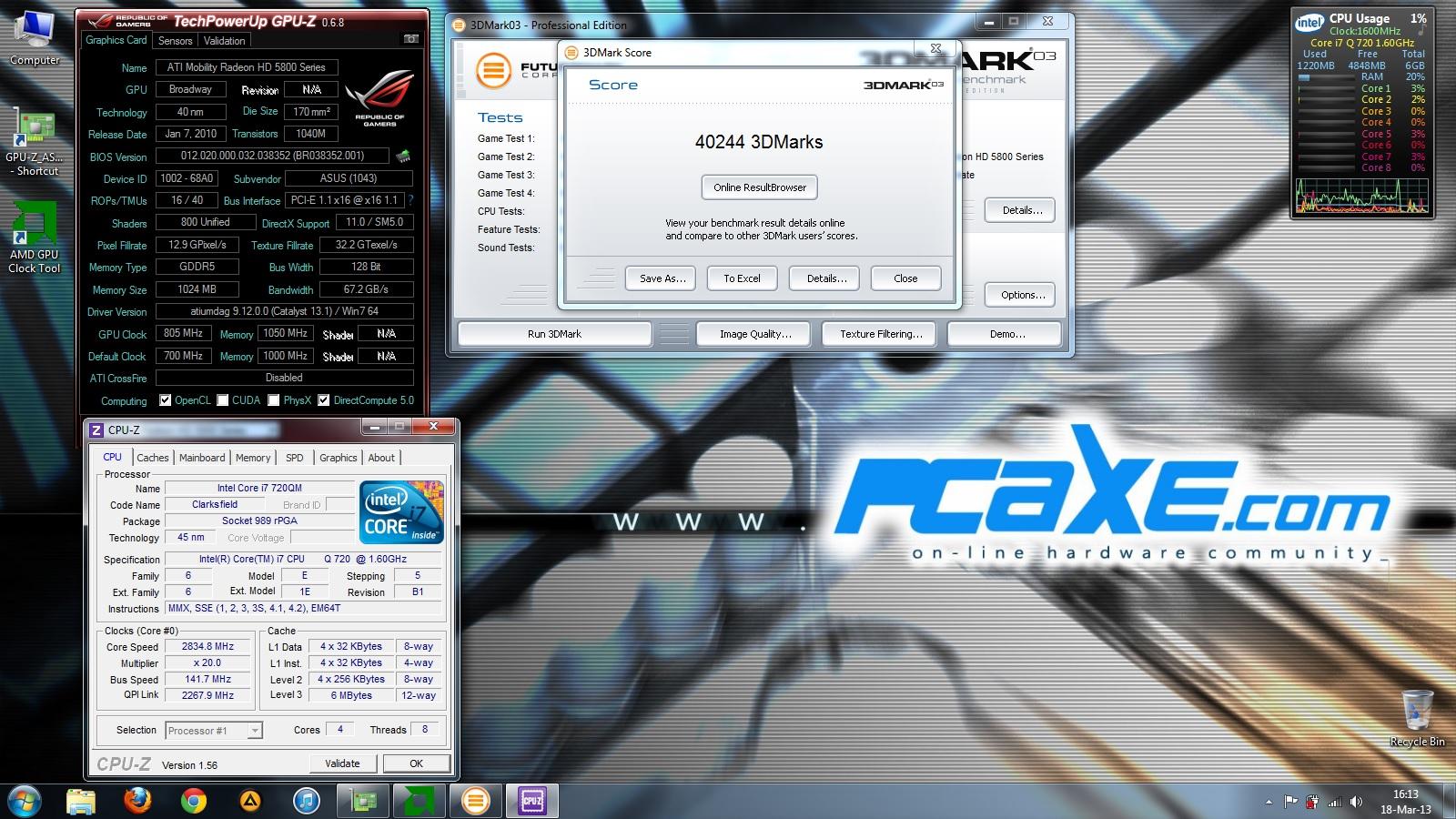This screenshot has width=1456, height=819.
Task: Toggle the CUDA checkbox in GPU-Z
Action: (x=223, y=400)
